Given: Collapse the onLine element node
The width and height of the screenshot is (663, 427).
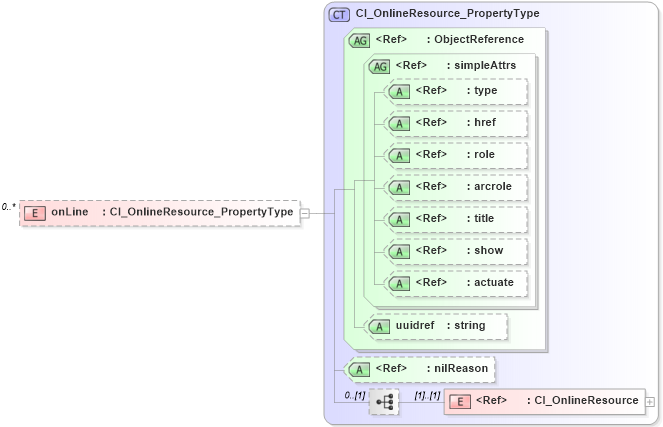Looking at the screenshot, I should [305, 214].
